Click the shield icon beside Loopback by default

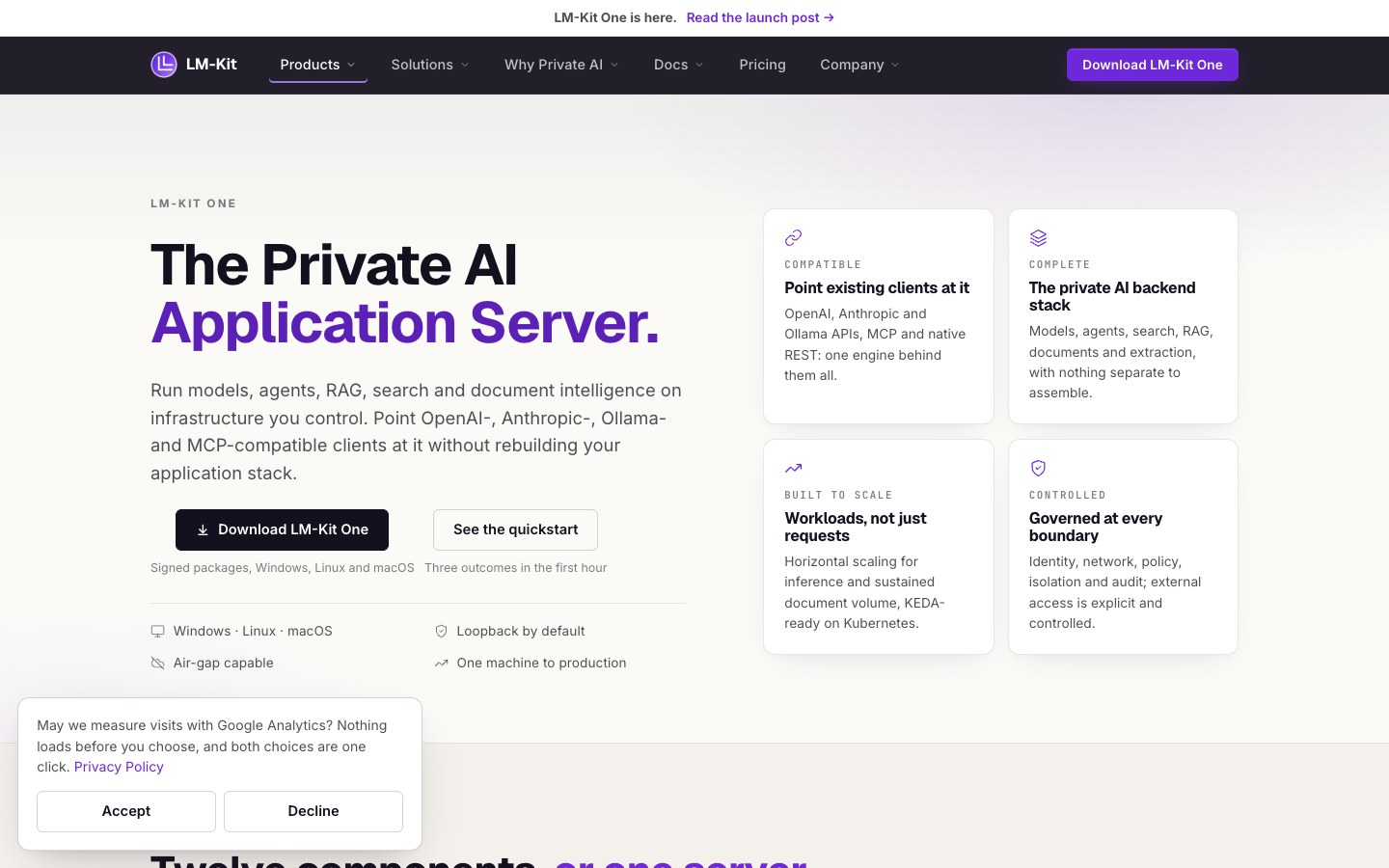[x=441, y=632]
